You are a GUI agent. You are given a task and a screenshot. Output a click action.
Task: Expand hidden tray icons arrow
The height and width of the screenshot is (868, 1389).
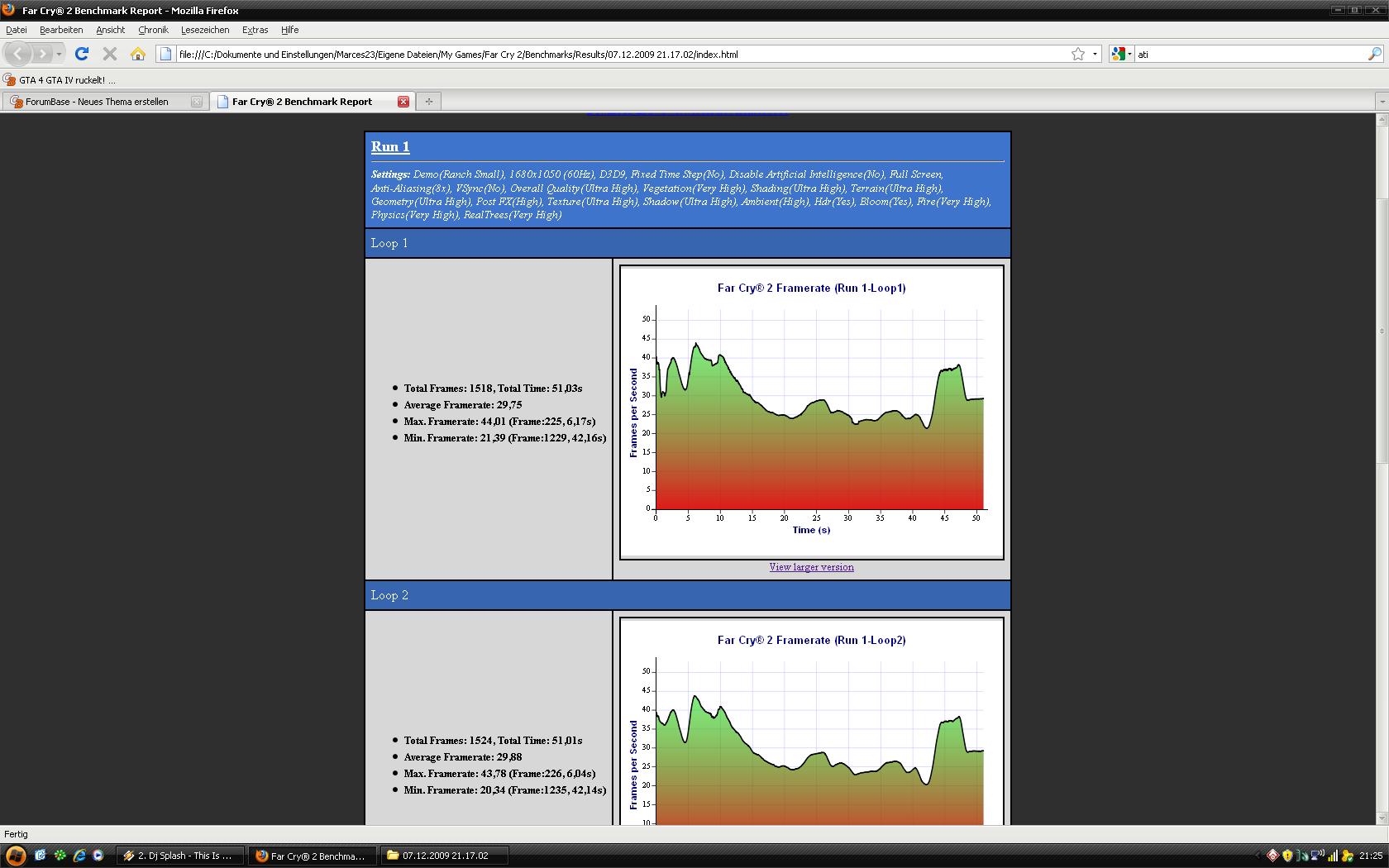1258,856
